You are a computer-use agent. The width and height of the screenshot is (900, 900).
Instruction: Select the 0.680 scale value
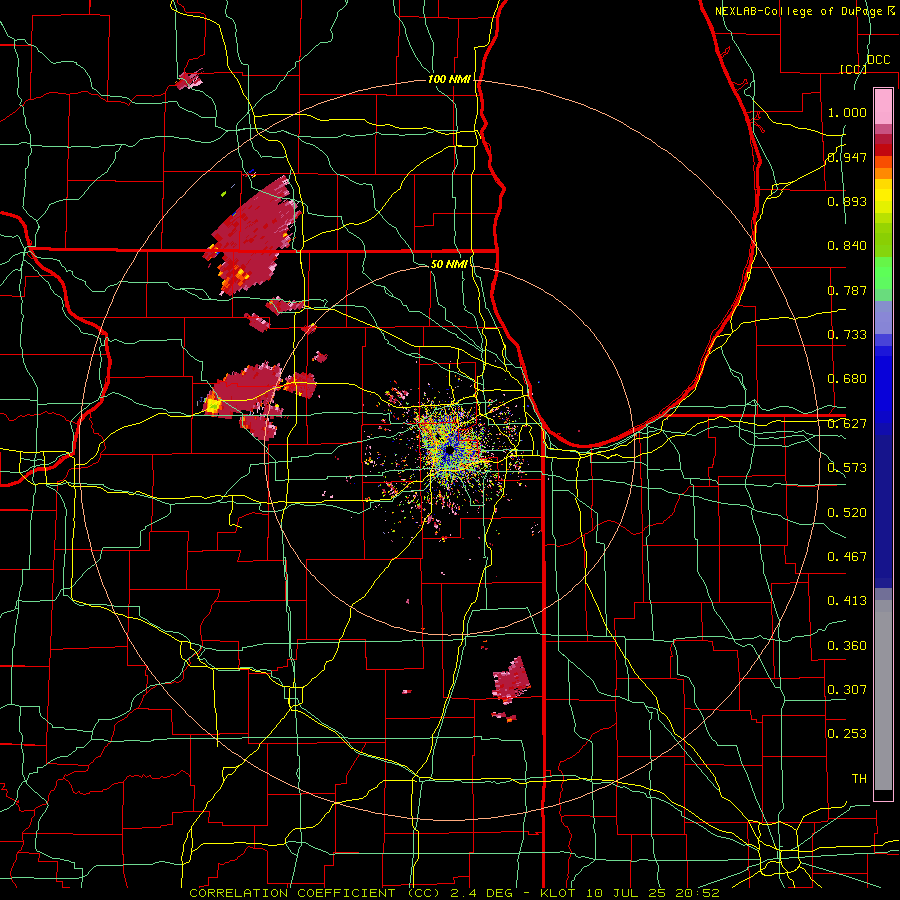pyautogui.click(x=847, y=379)
